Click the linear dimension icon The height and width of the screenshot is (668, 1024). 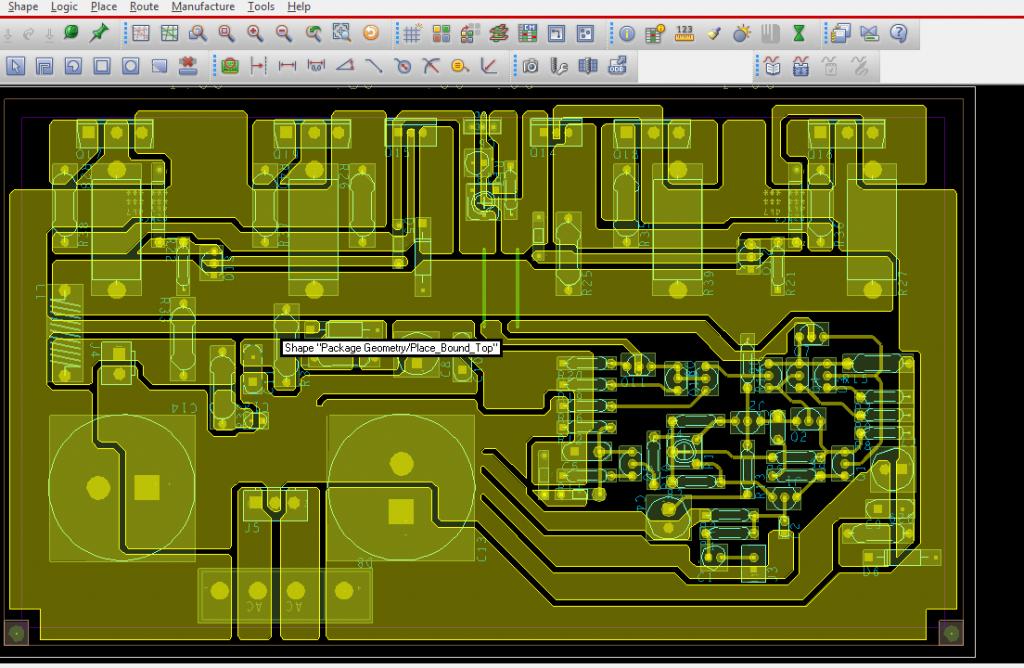point(287,66)
